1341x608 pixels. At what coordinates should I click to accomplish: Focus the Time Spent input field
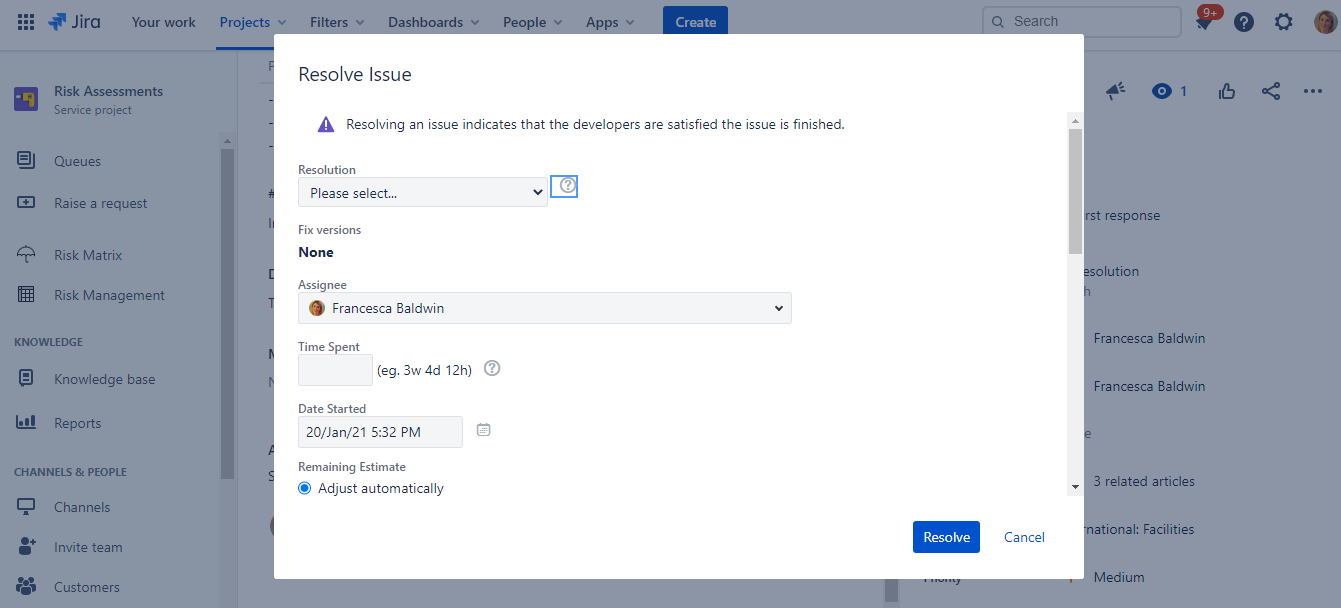[335, 370]
